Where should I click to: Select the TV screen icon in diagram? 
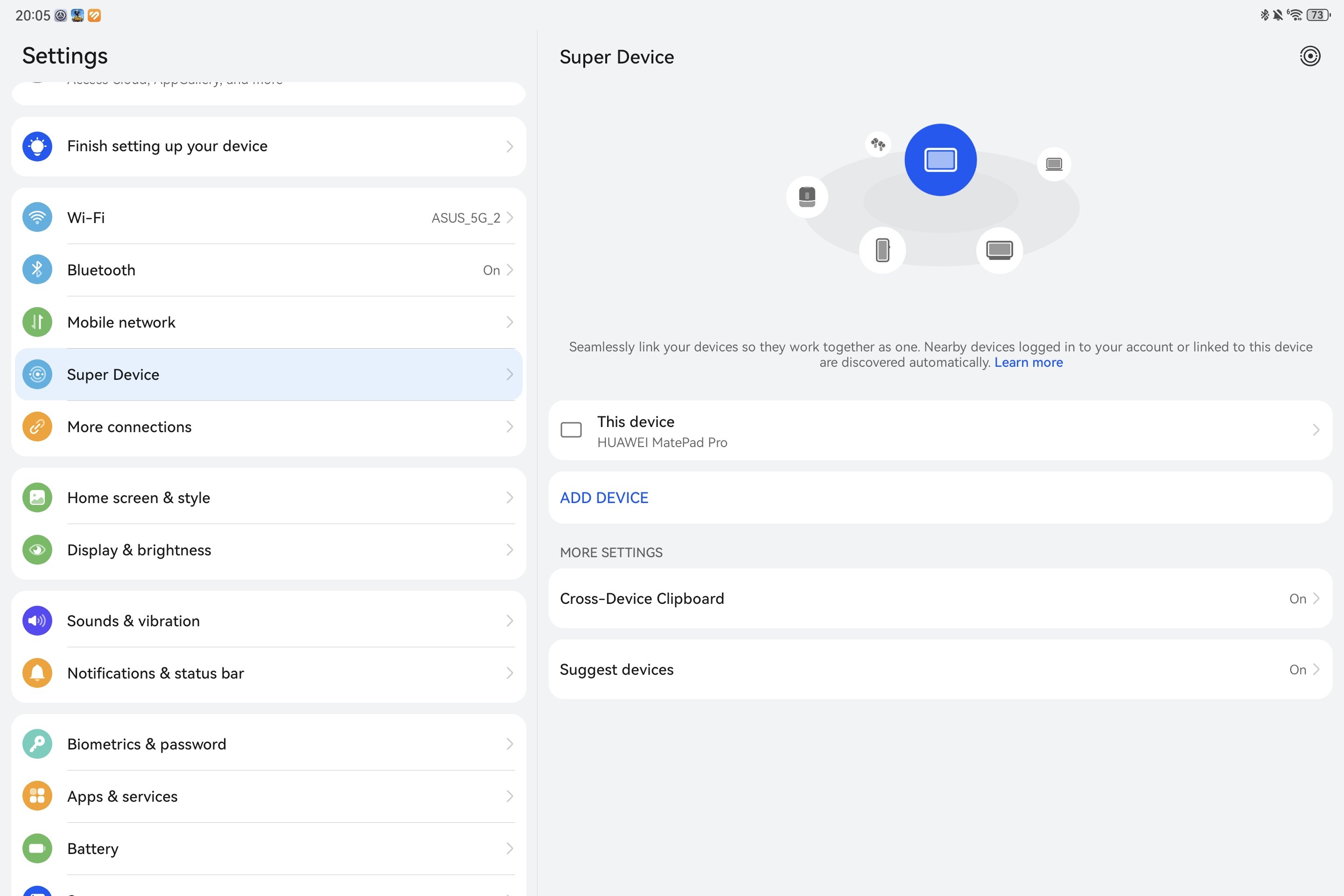coord(999,250)
